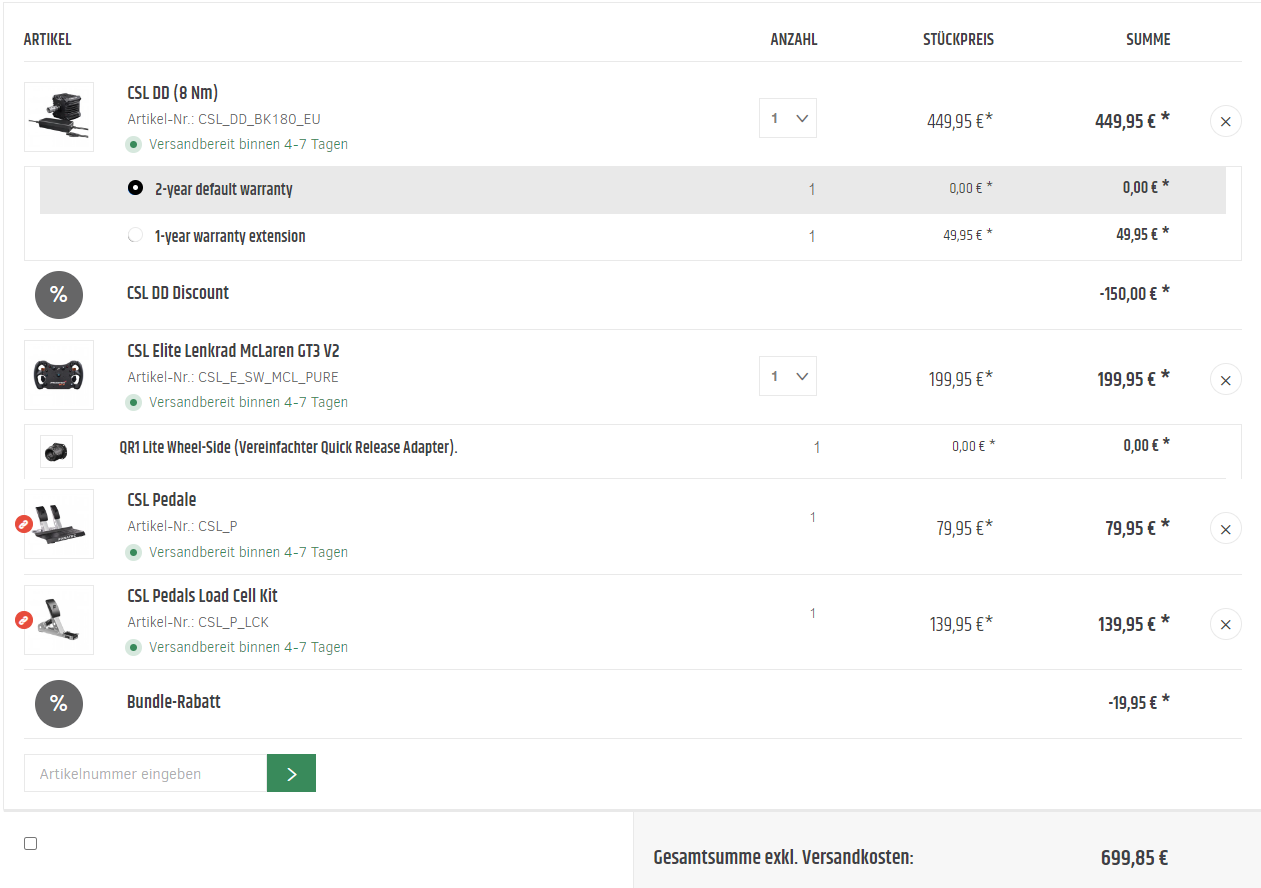The height and width of the screenshot is (888, 1261).
Task: Click red link icon beside Load Cell Kit
Action: [24, 620]
